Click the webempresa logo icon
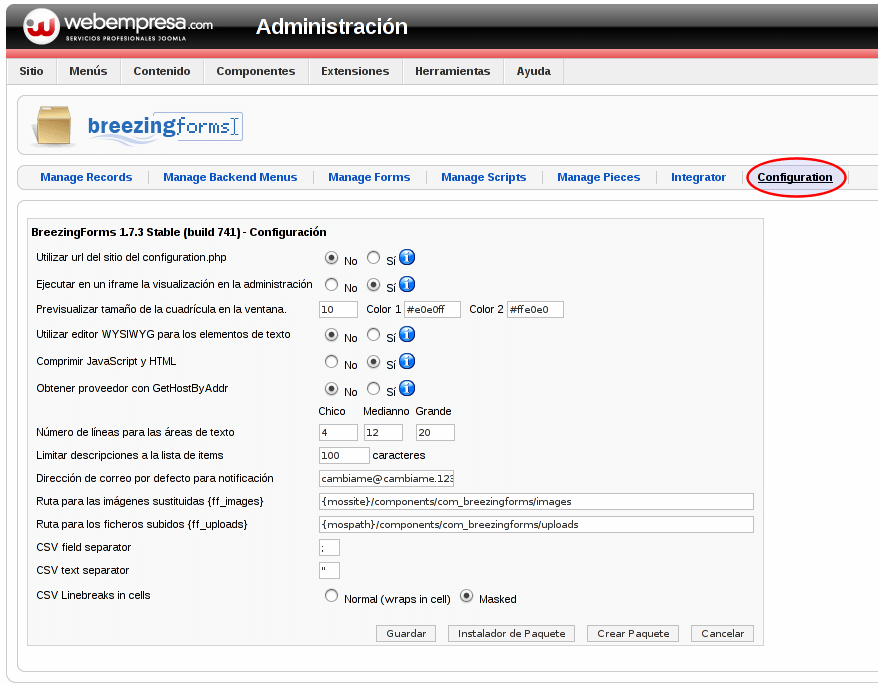This screenshot has width=878, height=685. [41, 26]
